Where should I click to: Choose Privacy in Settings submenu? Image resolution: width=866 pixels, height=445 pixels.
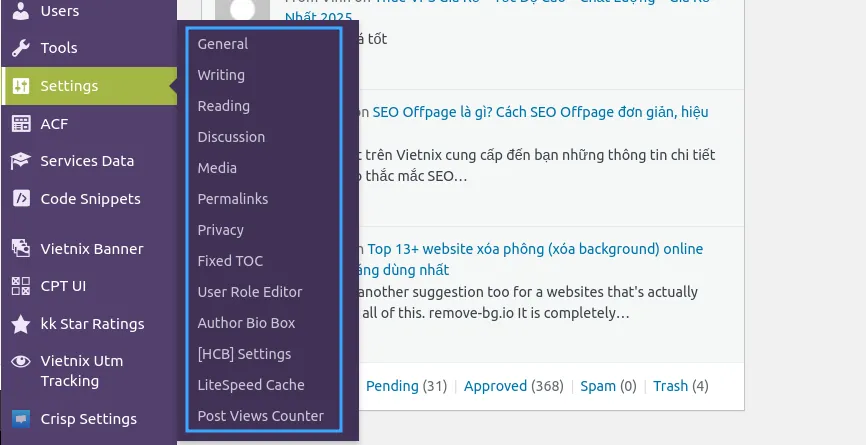coord(220,230)
